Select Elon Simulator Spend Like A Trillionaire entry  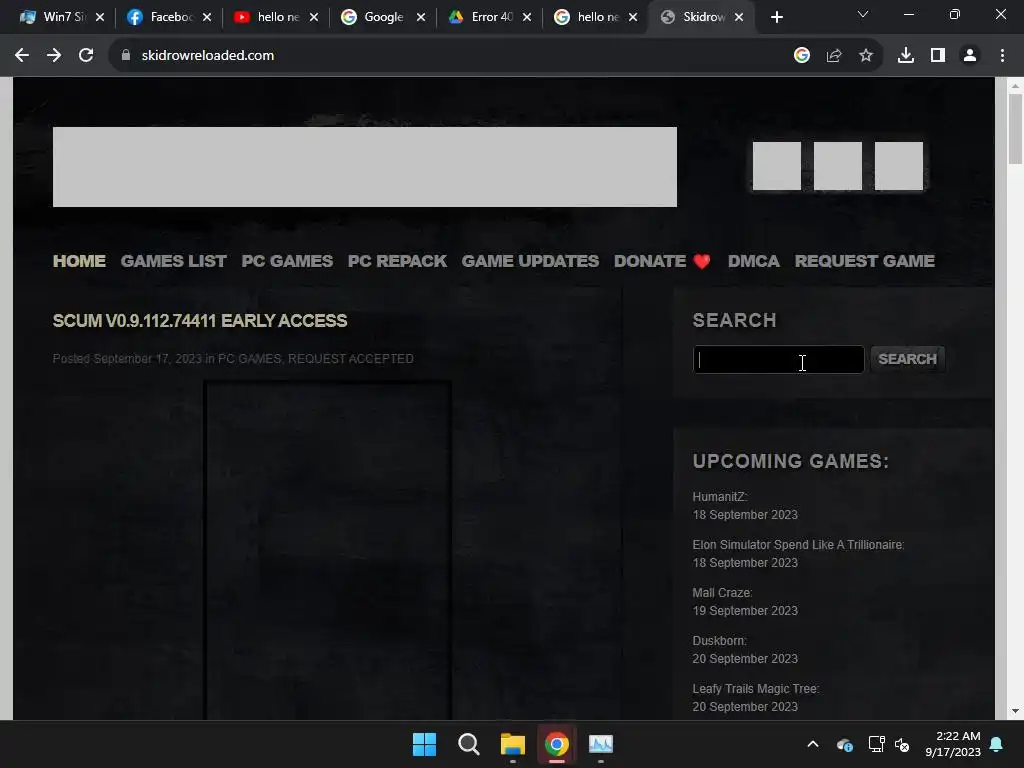798,545
